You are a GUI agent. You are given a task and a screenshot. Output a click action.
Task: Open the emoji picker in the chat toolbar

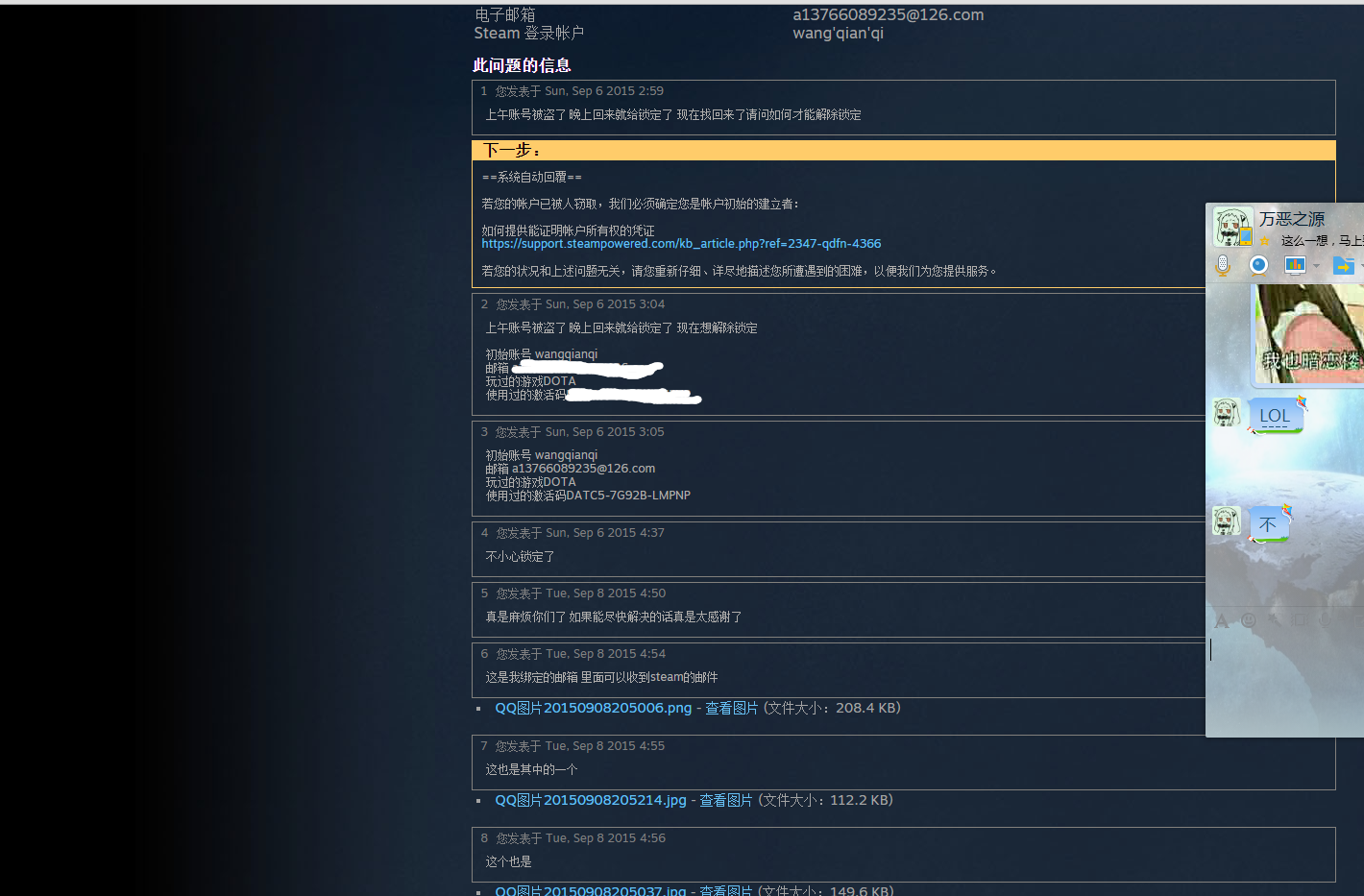tap(1249, 619)
